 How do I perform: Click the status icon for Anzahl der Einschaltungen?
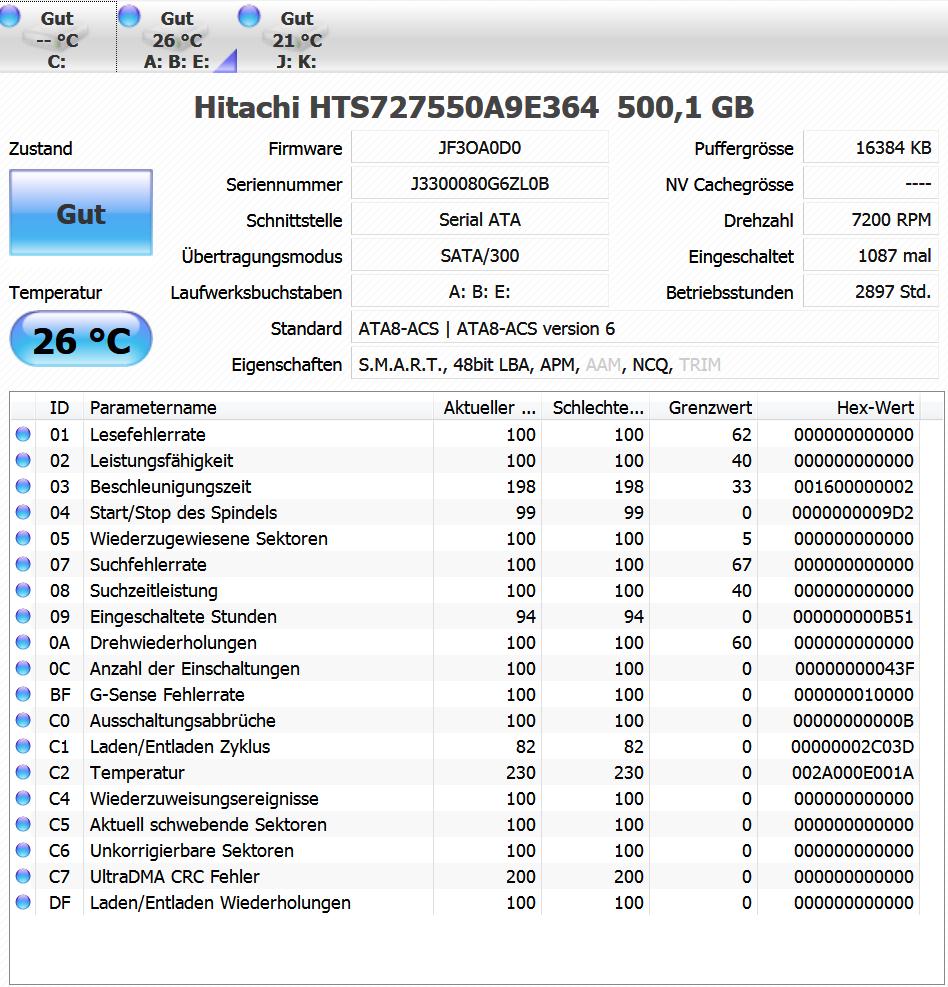click(23, 668)
